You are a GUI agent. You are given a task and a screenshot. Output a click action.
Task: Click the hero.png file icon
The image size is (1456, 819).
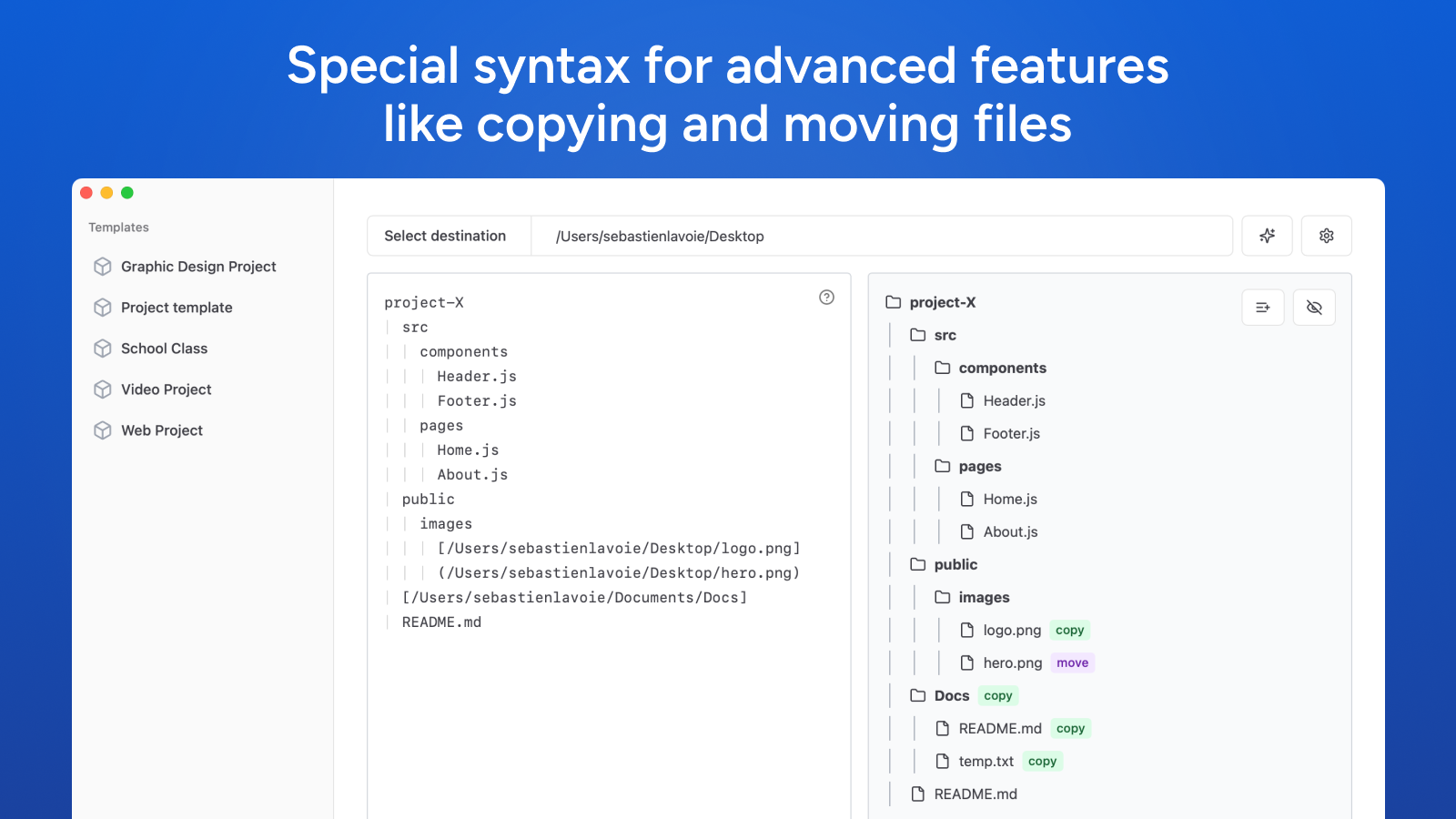click(x=967, y=662)
